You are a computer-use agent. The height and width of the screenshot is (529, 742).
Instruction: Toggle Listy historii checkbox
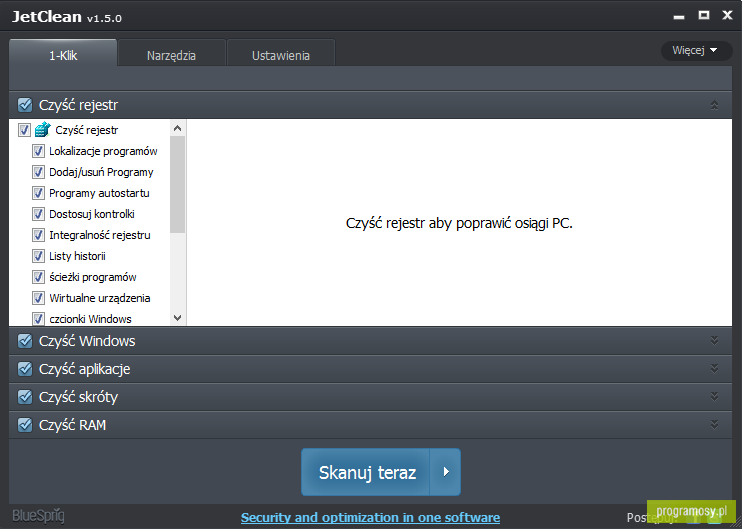pyautogui.click(x=38, y=256)
